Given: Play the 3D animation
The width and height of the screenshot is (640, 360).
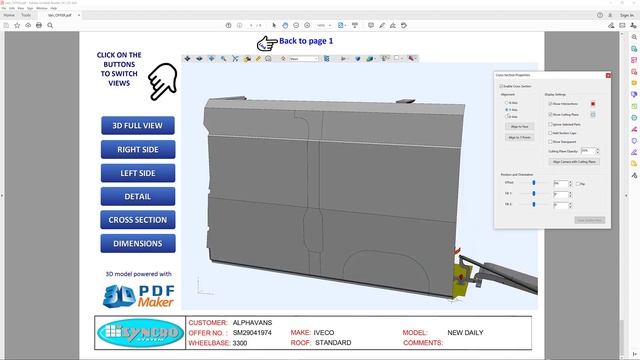Looking at the screenshot, I should (x=343, y=59).
